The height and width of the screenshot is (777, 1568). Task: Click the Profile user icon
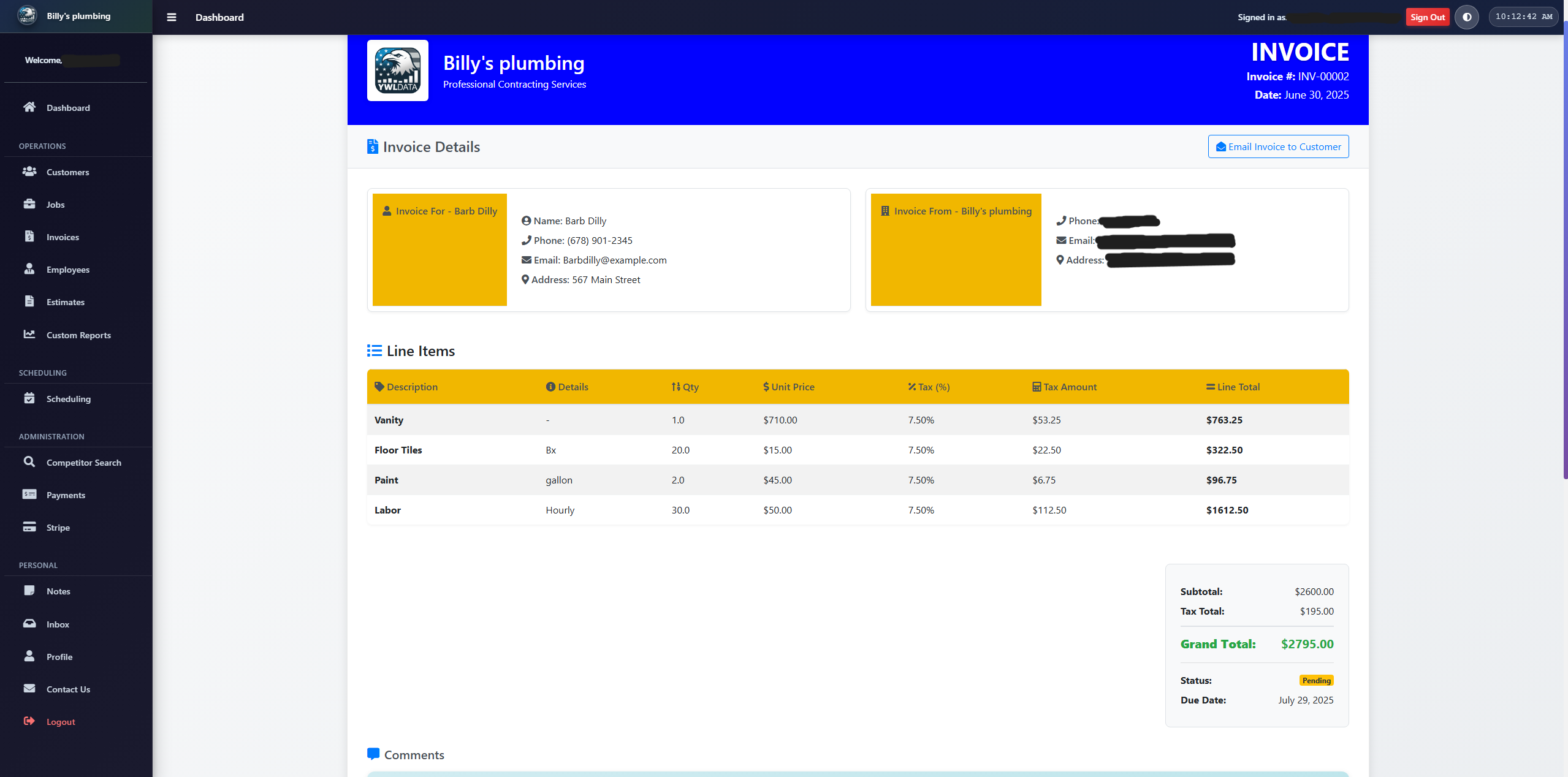(x=29, y=656)
